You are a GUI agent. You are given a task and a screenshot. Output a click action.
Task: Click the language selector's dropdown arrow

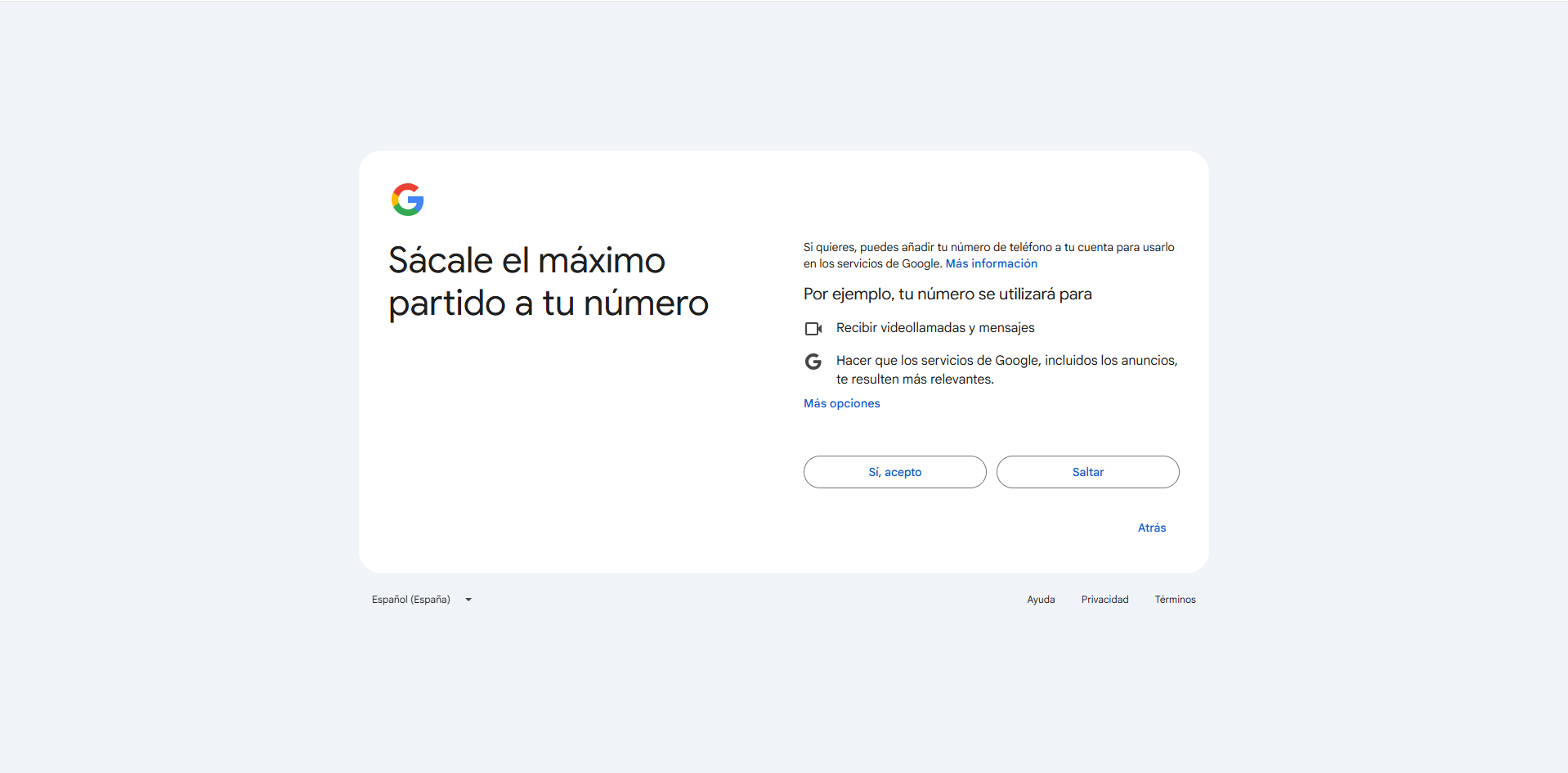pyautogui.click(x=468, y=600)
